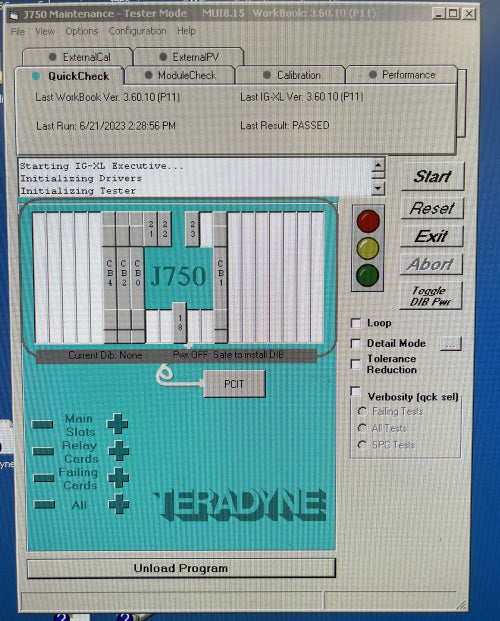Image resolution: width=500 pixels, height=621 pixels.
Task: Switch to the Calibration tab
Action: (290, 75)
